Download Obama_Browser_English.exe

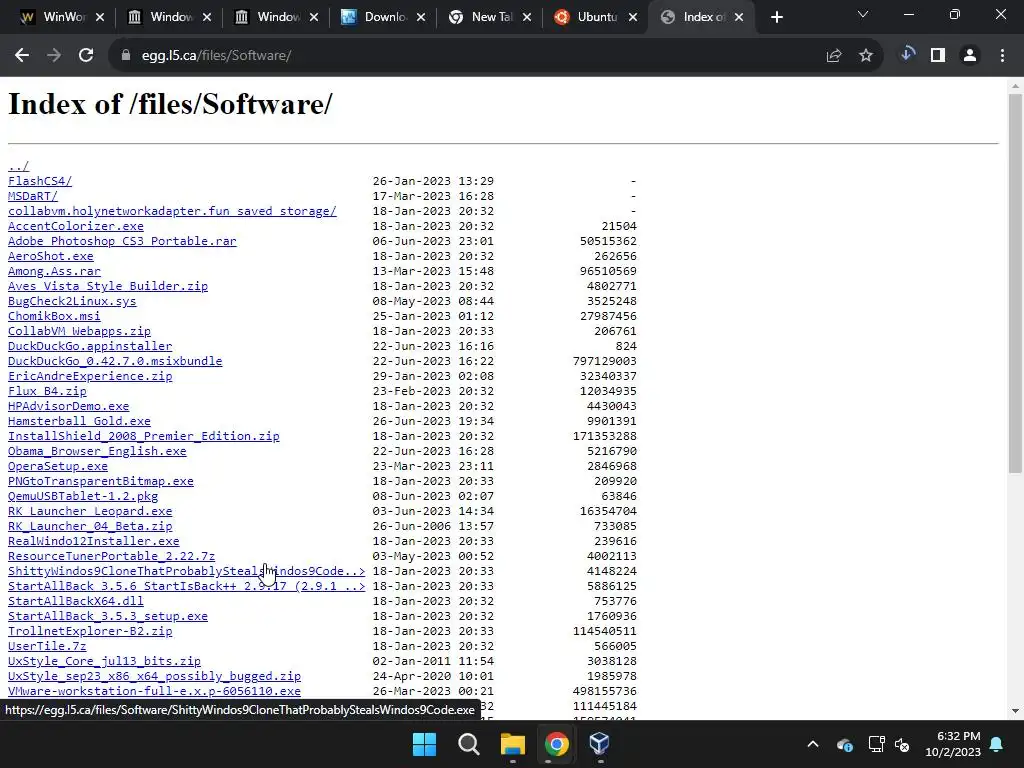click(x=97, y=451)
